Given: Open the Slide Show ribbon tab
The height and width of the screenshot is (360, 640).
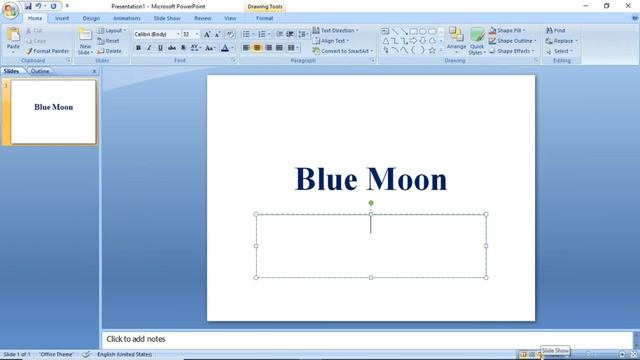Looking at the screenshot, I should click(x=167, y=18).
